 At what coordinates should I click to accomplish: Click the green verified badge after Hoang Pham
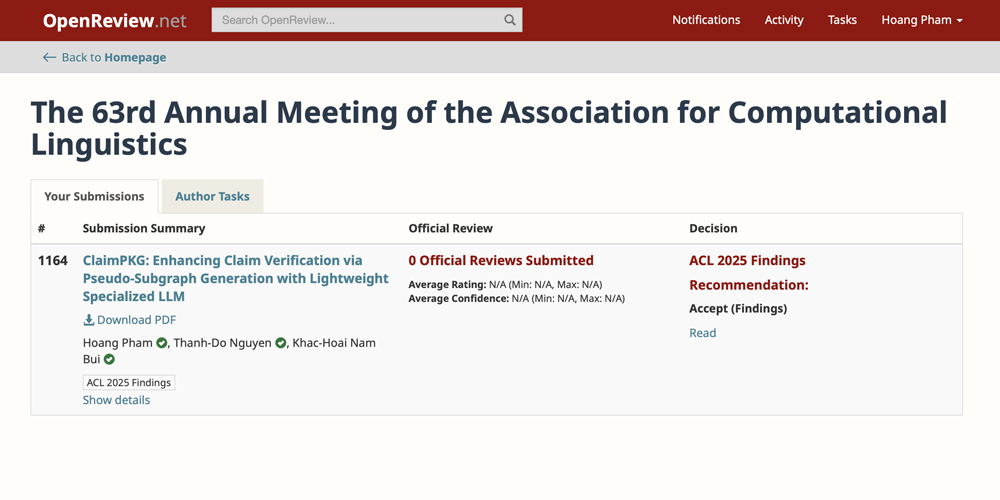(x=161, y=343)
